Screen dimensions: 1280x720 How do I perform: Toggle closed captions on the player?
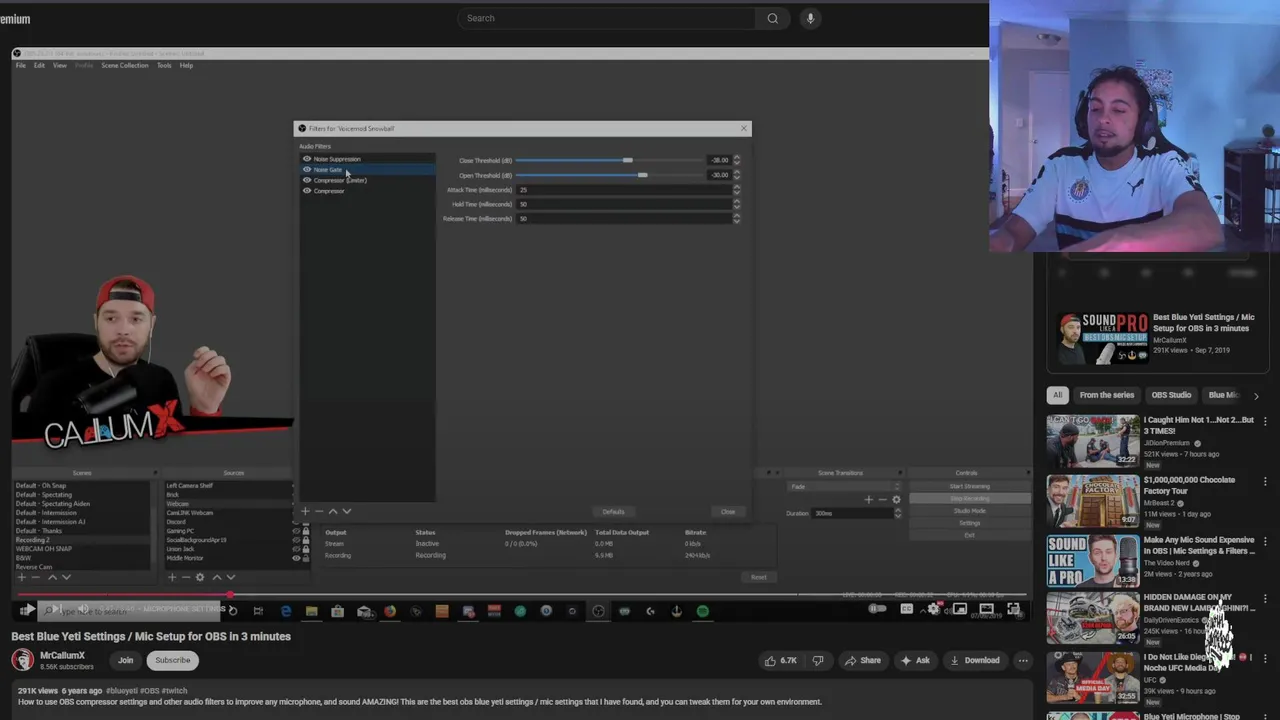click(906, 609)
